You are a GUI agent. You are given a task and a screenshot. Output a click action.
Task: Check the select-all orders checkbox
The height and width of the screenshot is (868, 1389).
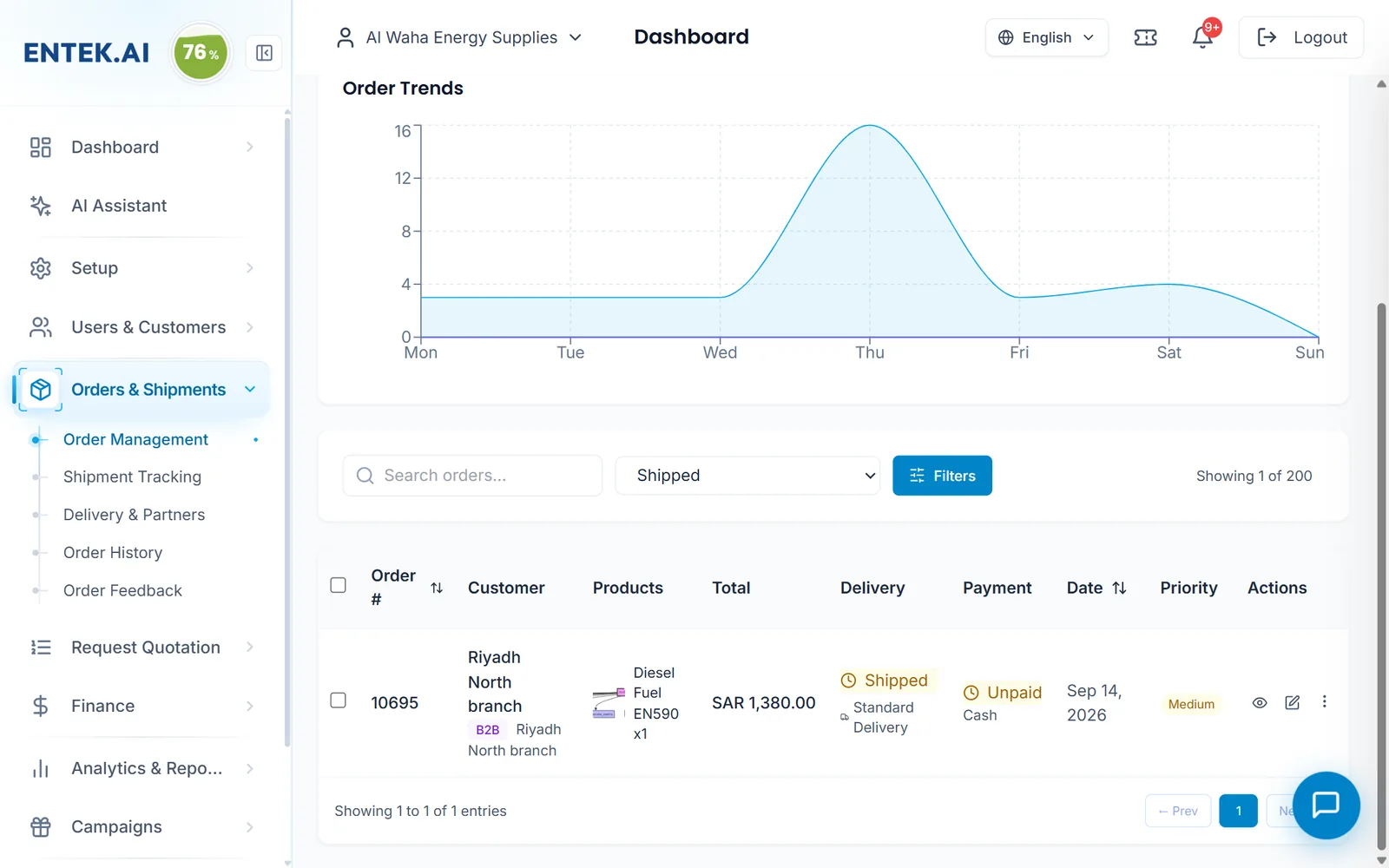(x=339, y=585)
